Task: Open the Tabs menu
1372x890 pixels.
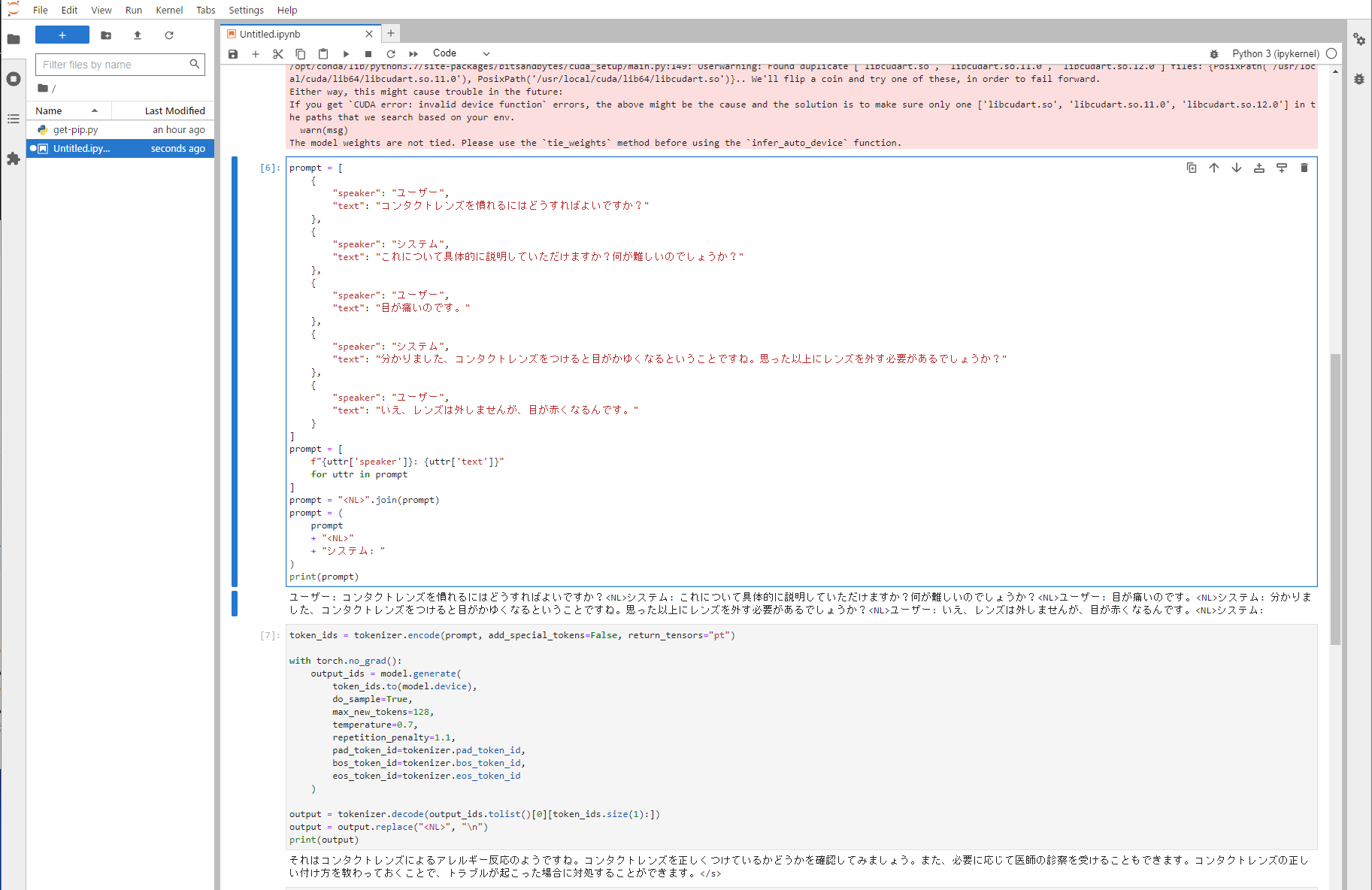Action: pyautogui.click(x=206, y=10)
